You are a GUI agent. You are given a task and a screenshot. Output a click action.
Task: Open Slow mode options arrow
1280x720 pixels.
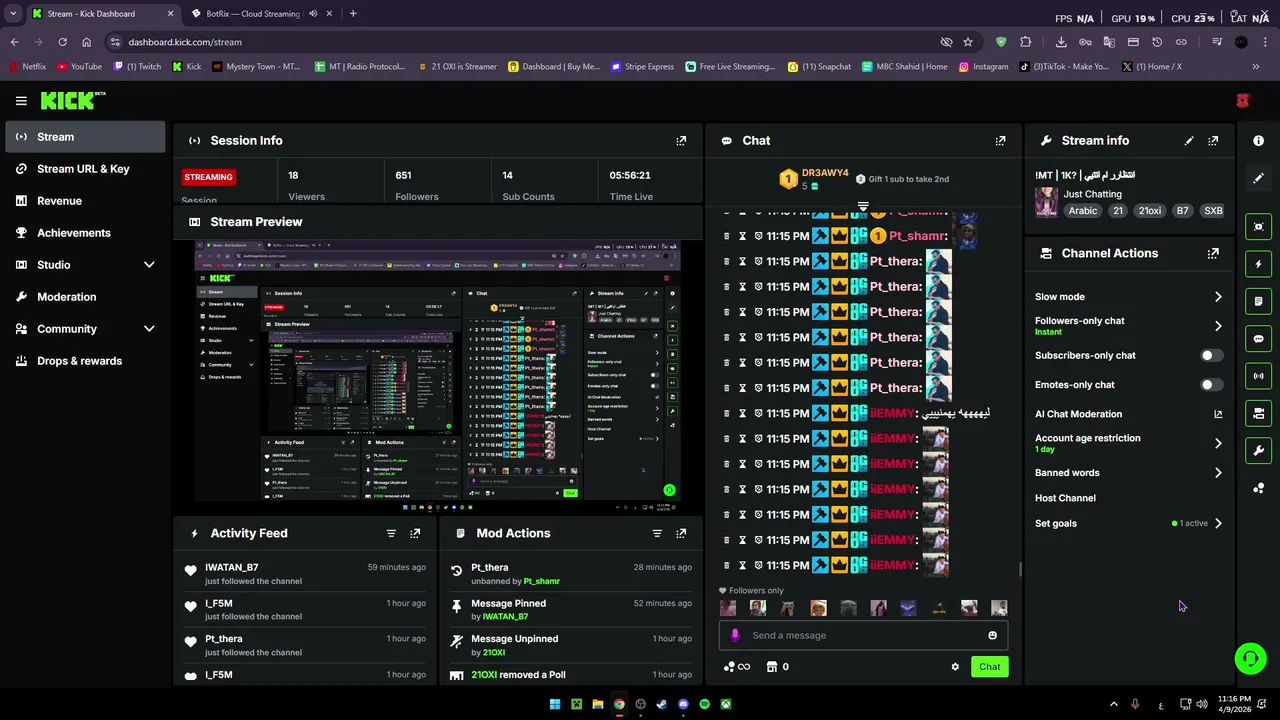coord(1218,297)
